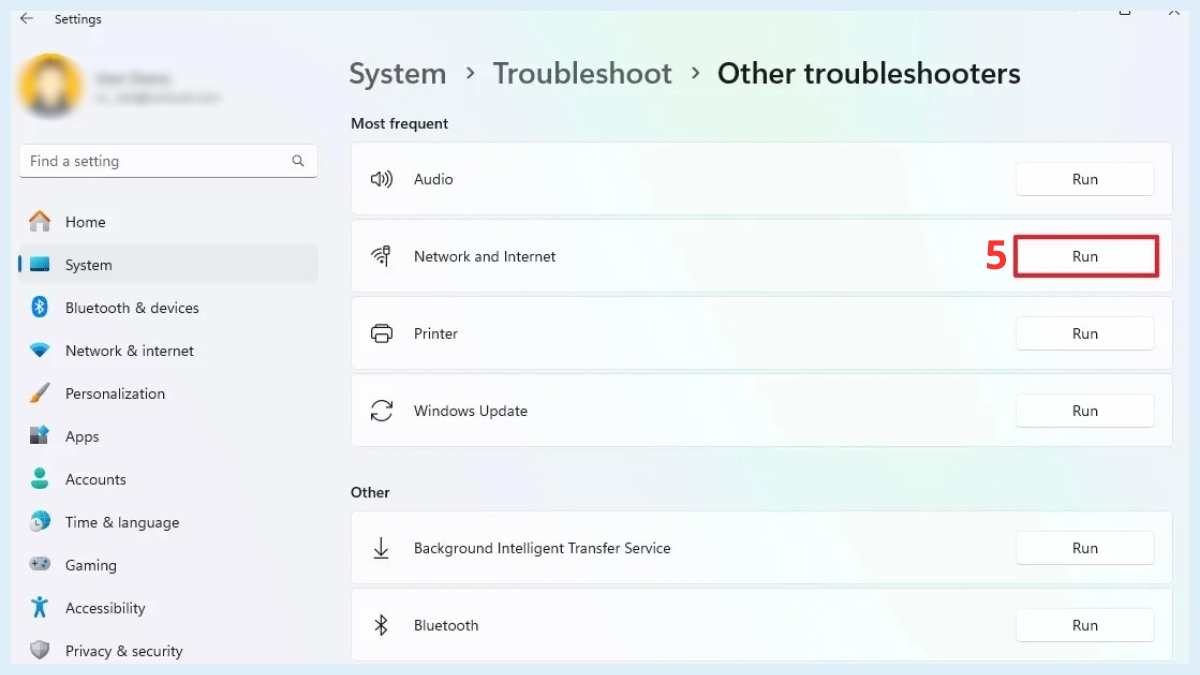Click the Printer icon

[381, 334]
